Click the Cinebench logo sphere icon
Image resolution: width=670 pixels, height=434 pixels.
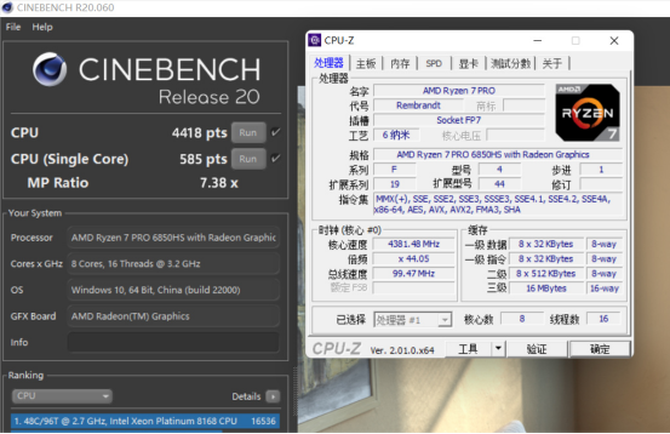(50, 69)
